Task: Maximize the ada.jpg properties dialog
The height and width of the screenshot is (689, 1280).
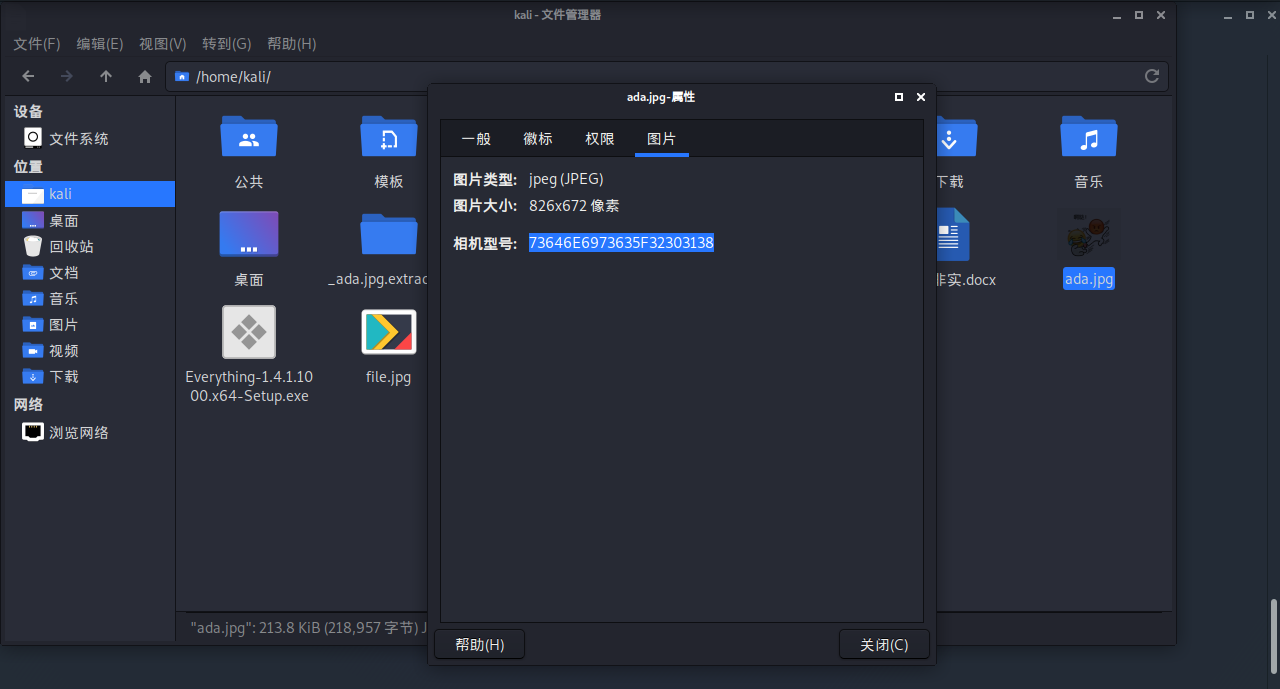Action: coord(899,97)
